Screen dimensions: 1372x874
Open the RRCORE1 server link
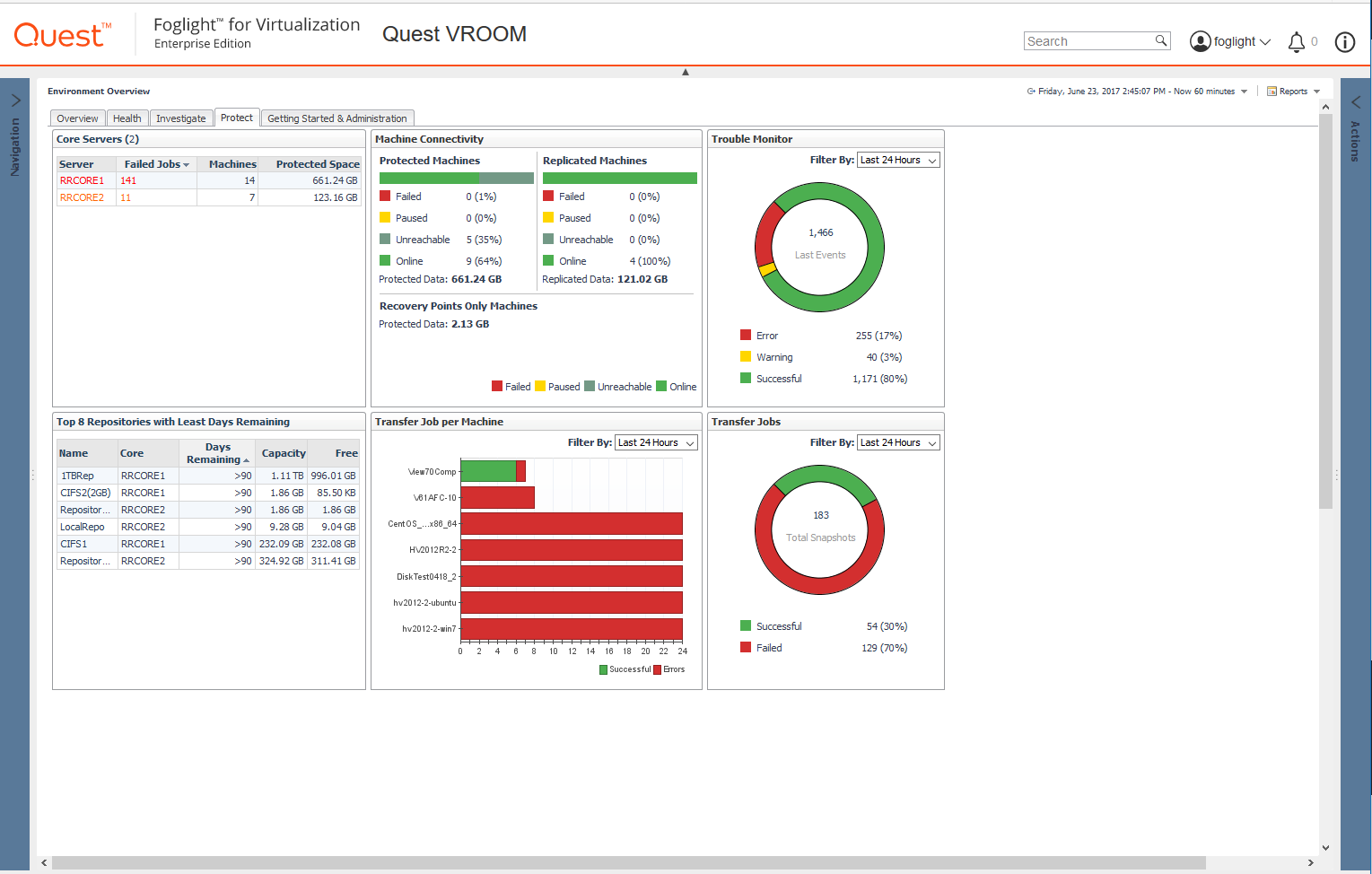[x=82, y=180]
